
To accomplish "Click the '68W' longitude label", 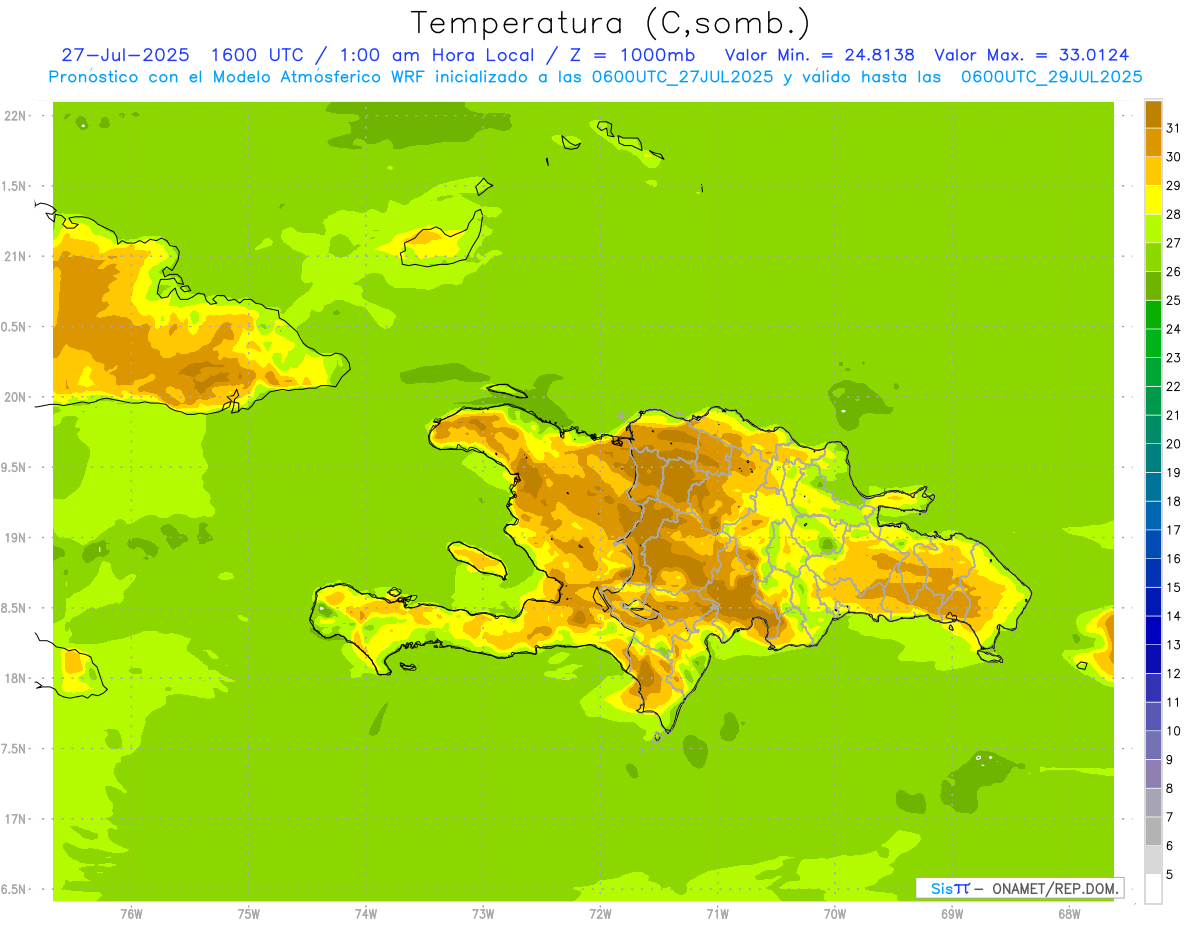I will tap(1069, 914).
